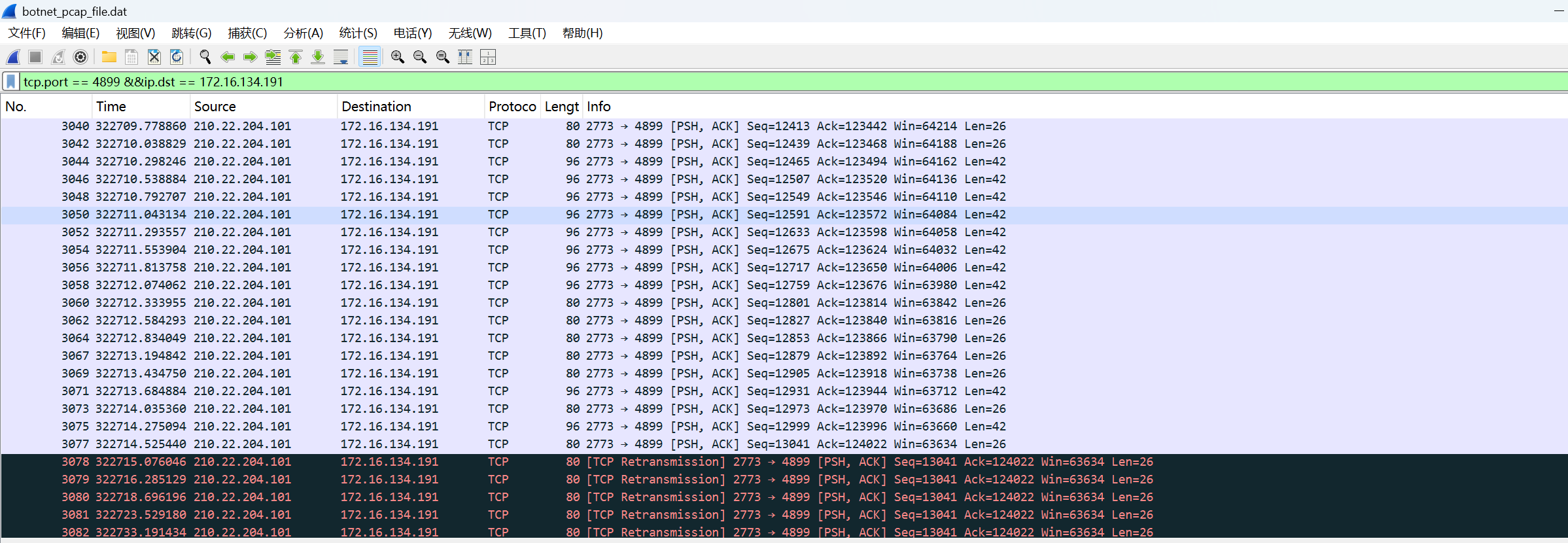The image size is (1568, 543).
Task: Select packet 3056 at time 322711.813758
Action: coord(784,268)
